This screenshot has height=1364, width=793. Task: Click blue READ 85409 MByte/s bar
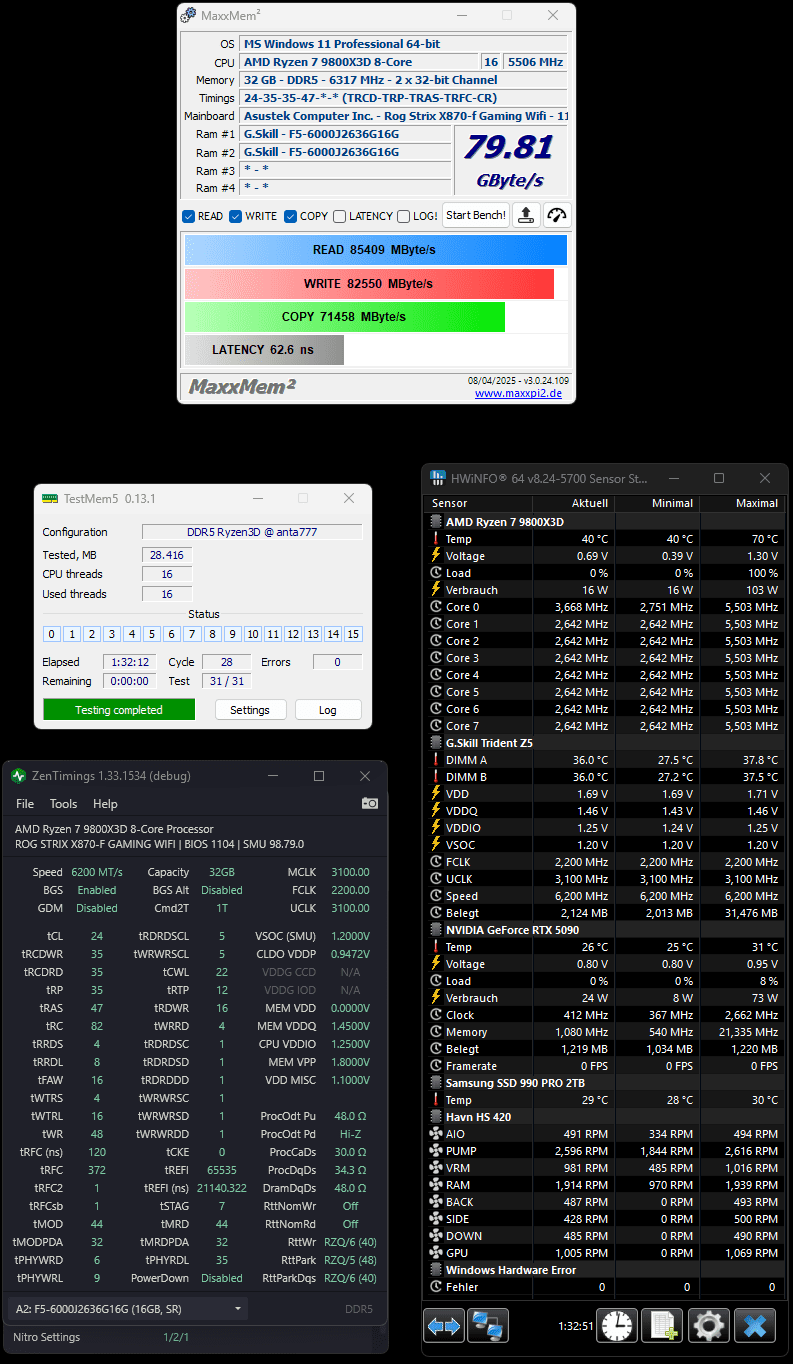click(375, 250)
